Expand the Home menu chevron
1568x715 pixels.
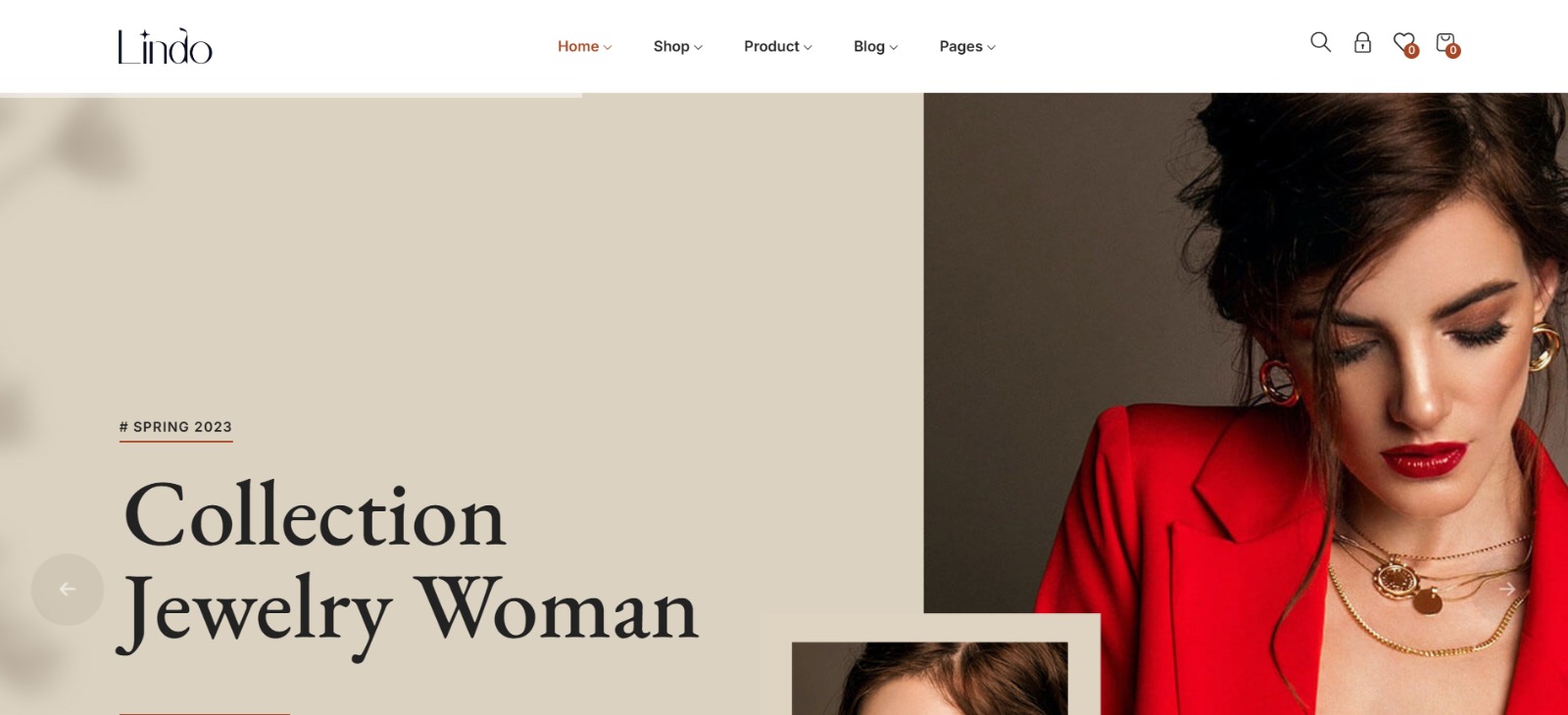[608, 47]
